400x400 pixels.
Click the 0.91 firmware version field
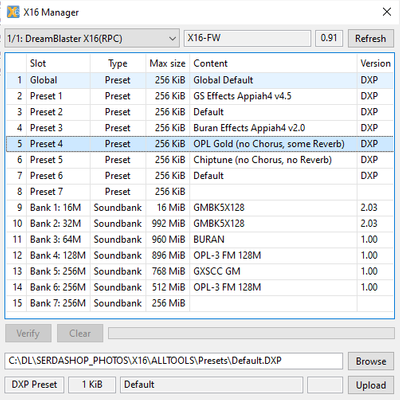pos(329,38)
